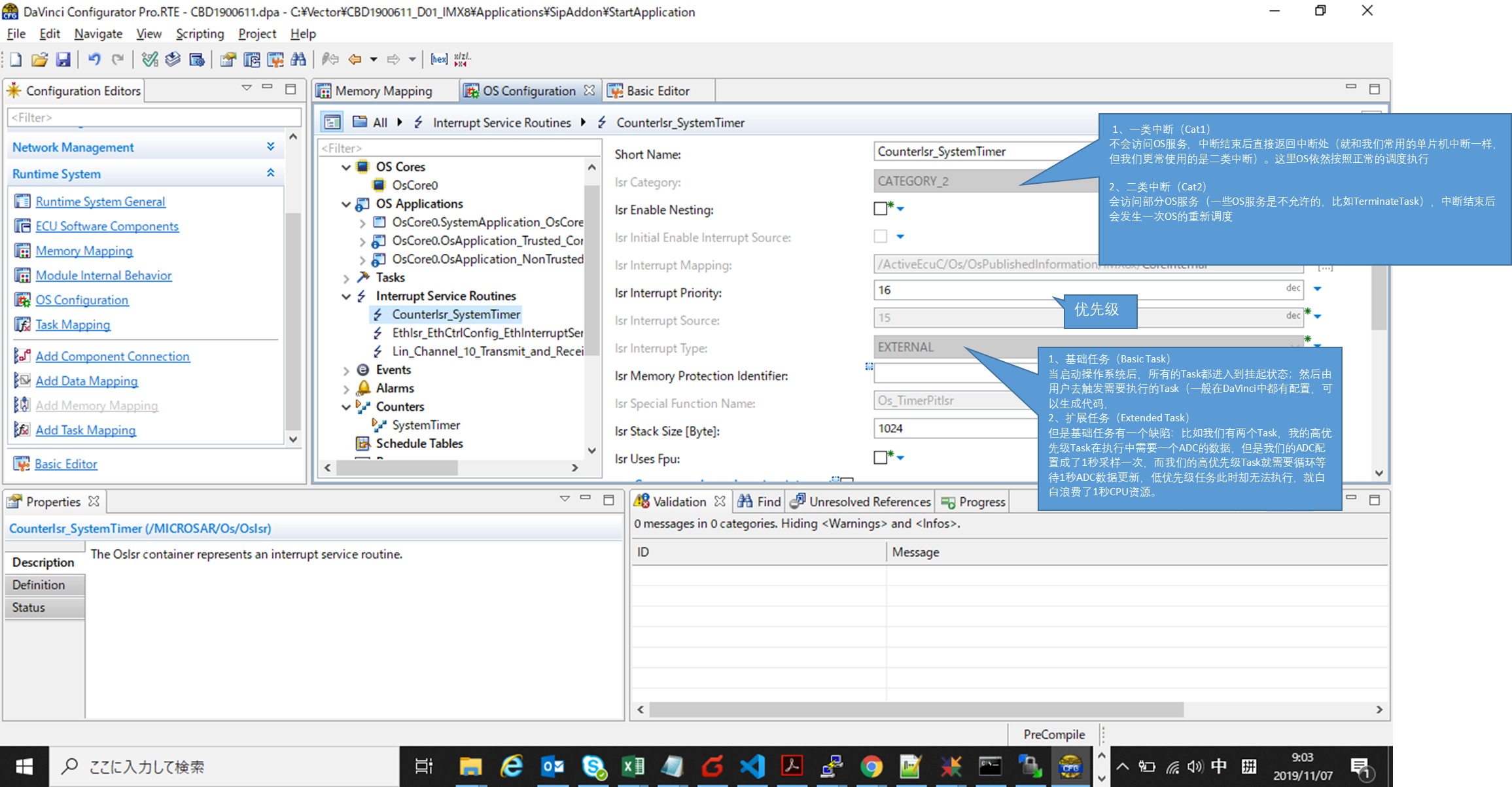Viewport: 1512px width, 787px height.
Task: Toggle the Isr Uses Fpu checkbox
Action: (881, 458)
